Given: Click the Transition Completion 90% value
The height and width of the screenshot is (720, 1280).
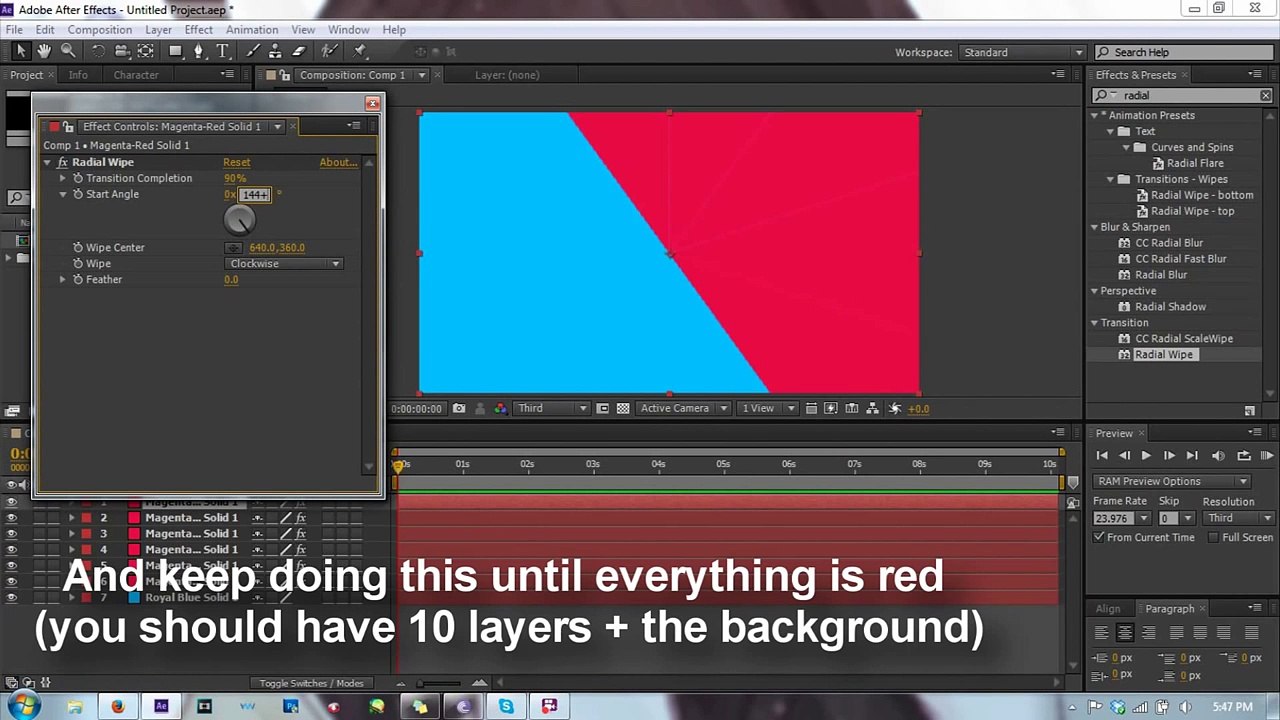Looking at the screenshot, I should click(235, 178).
